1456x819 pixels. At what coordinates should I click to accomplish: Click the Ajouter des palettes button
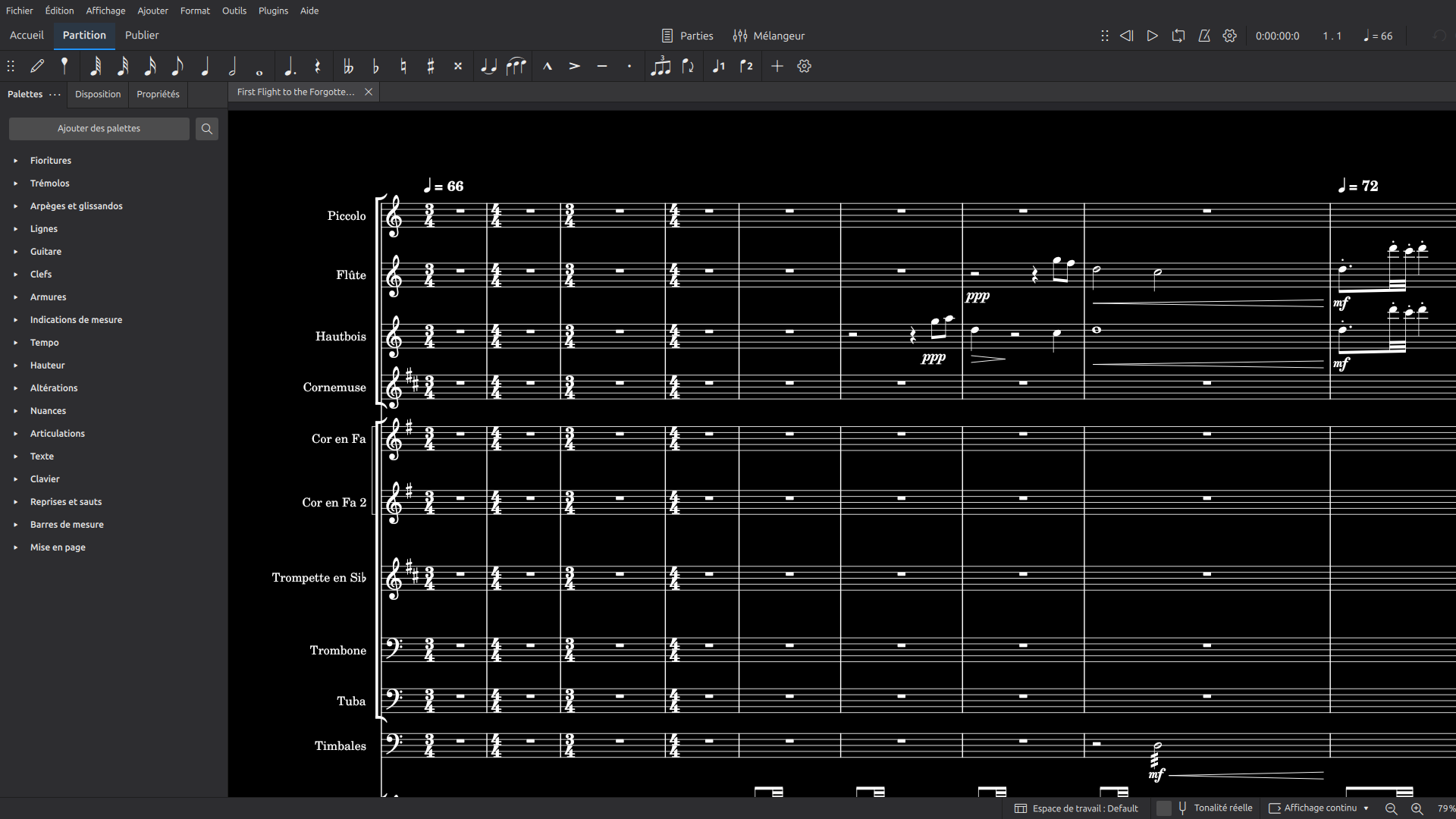click(x=99, y=129)
